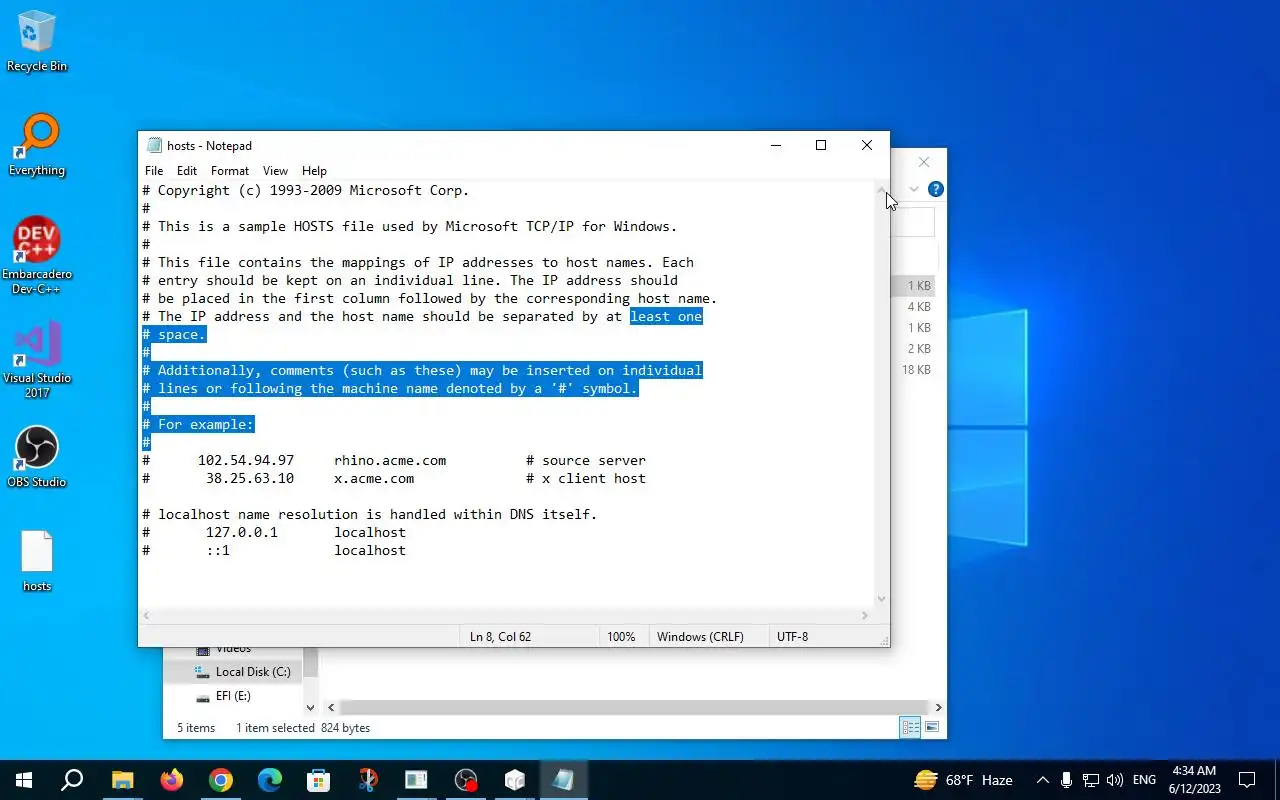
Task: Switch to OBS Studio in taskbar
Action: point(466,780)
